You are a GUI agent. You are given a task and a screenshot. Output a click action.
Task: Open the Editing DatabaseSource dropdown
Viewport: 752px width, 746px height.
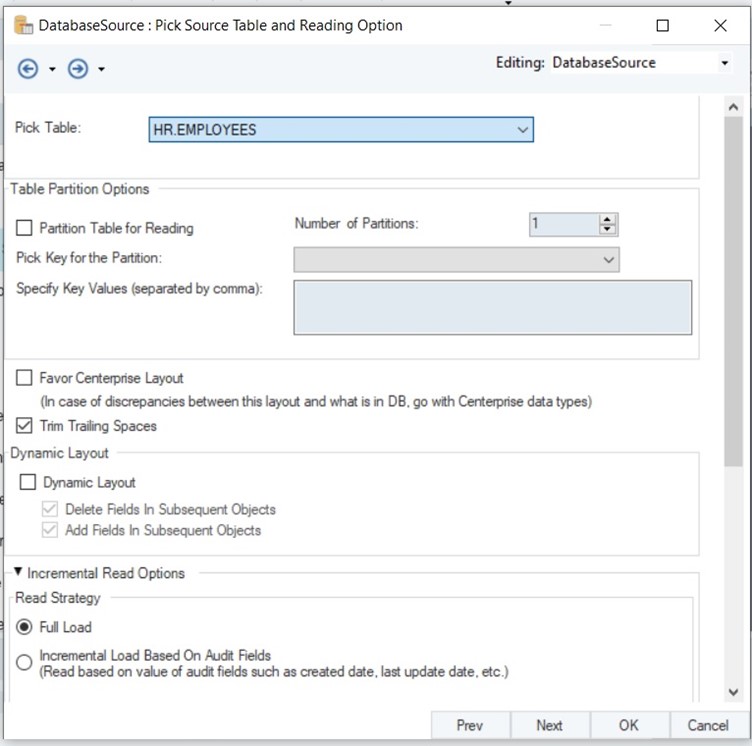[724, 63]
